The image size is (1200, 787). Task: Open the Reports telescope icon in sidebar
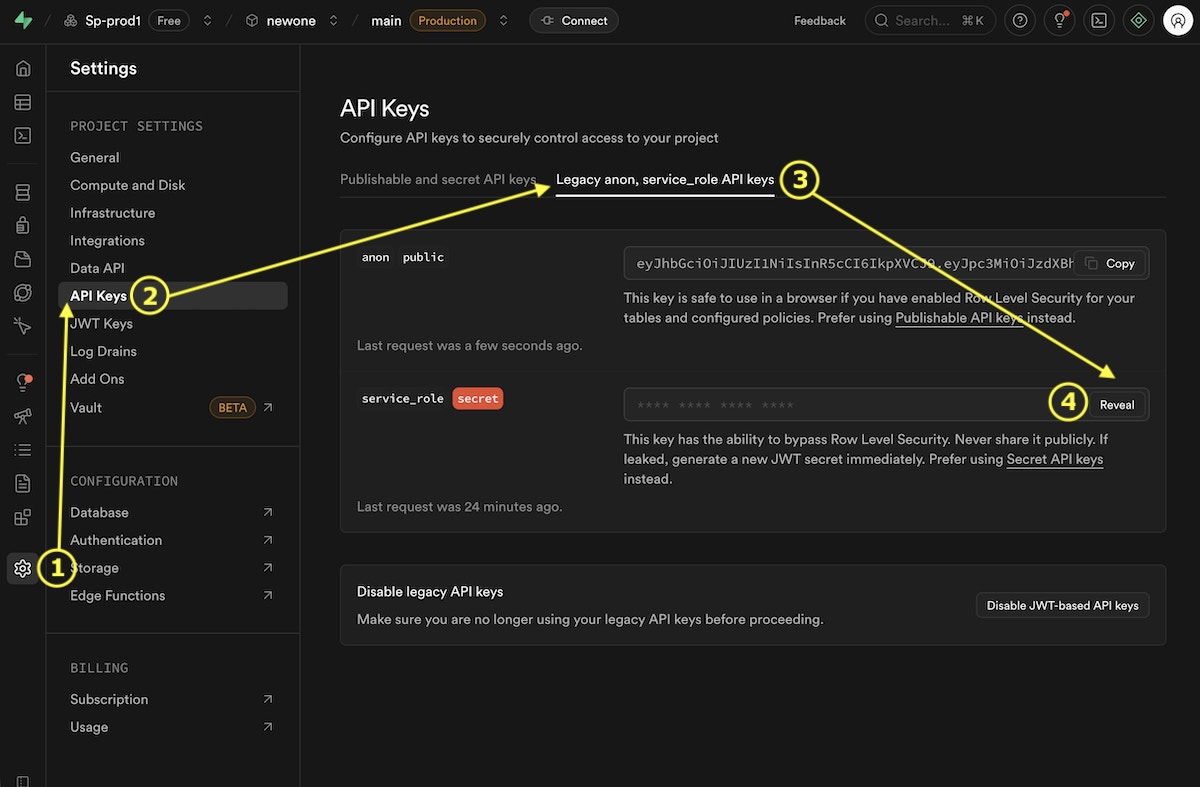click(23, 416)
